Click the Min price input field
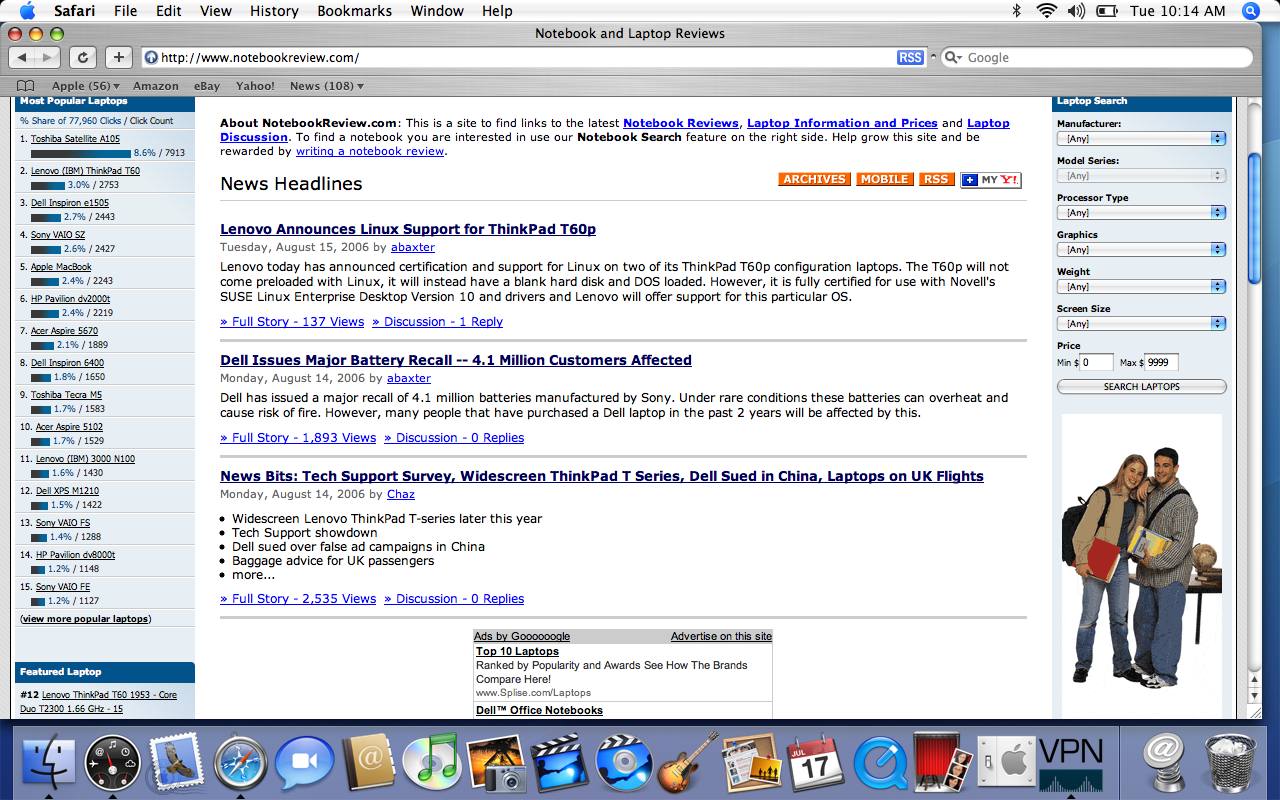Viewport: 1280px width, 800px height. click(1097, 362)
